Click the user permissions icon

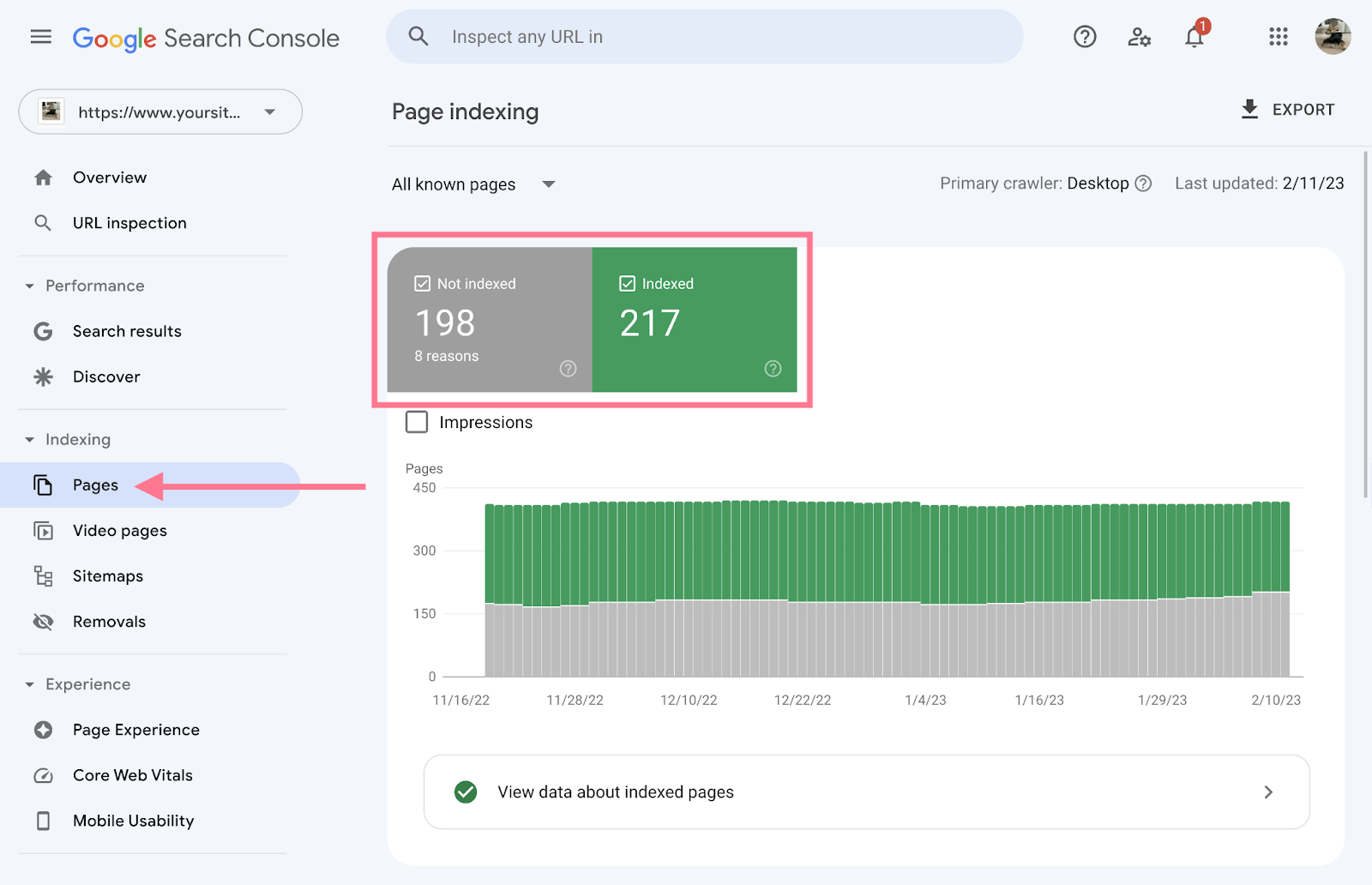point(1139,37)
